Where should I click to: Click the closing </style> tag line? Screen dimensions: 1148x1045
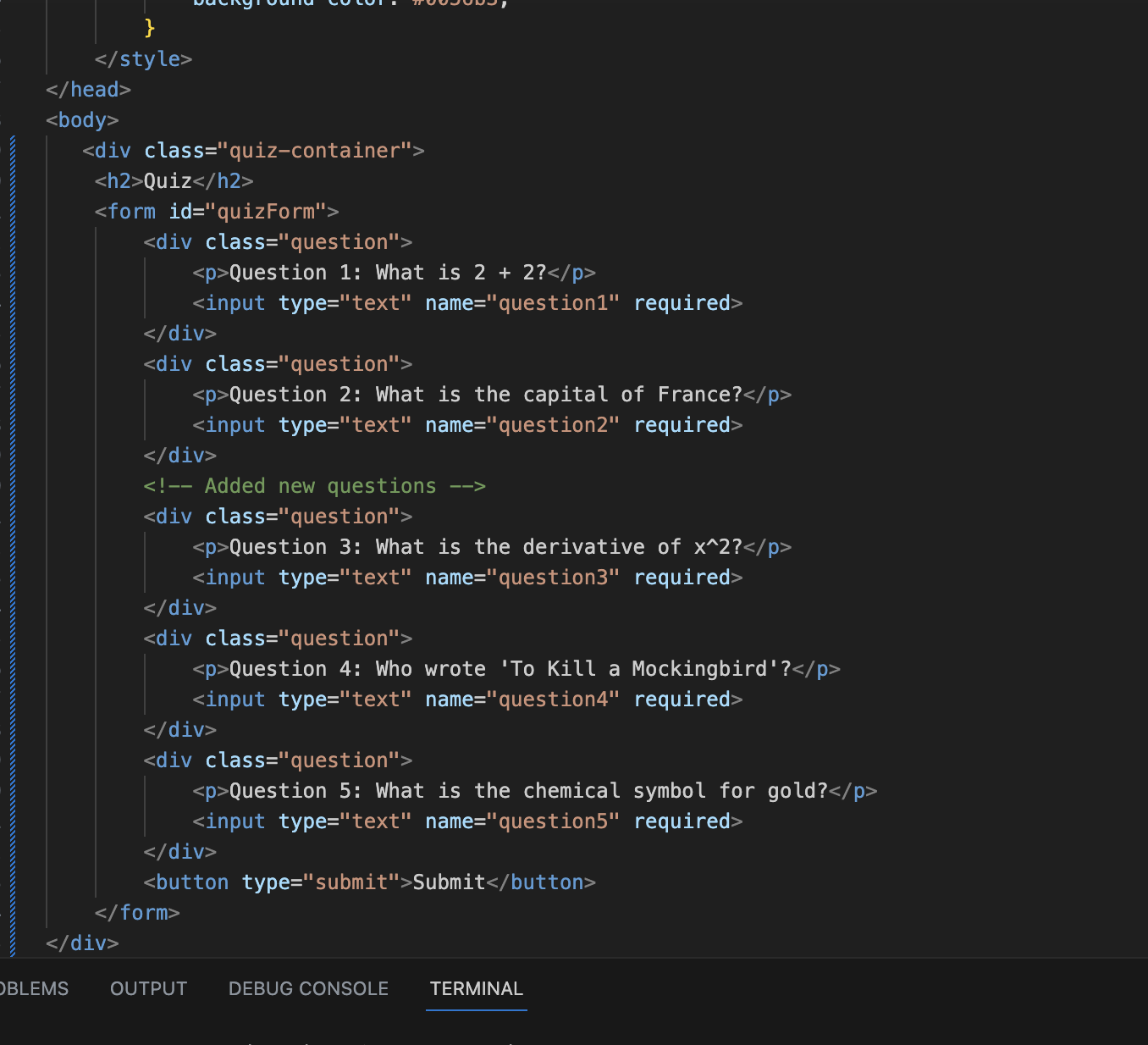point(144,59)
